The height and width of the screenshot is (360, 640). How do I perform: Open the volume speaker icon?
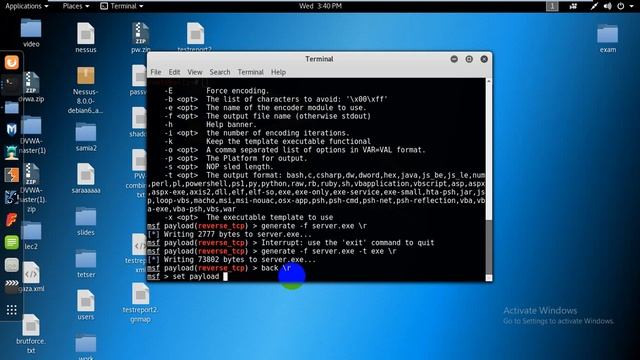tap(608, 6)
